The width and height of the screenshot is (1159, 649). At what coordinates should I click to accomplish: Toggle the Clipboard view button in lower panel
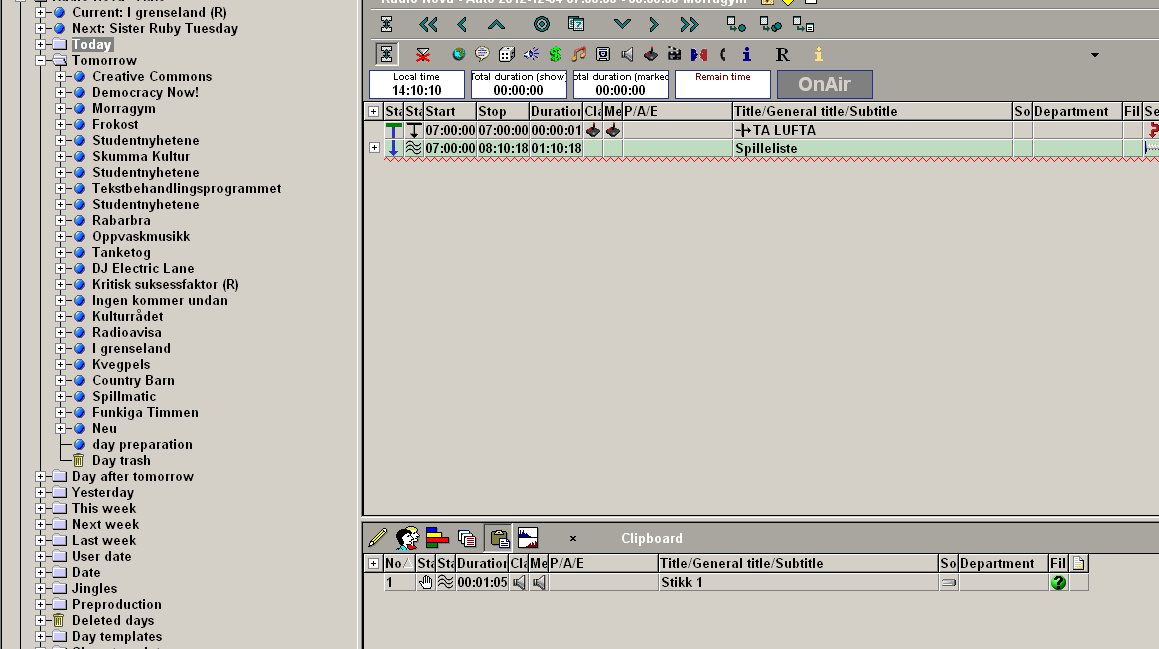500,538
